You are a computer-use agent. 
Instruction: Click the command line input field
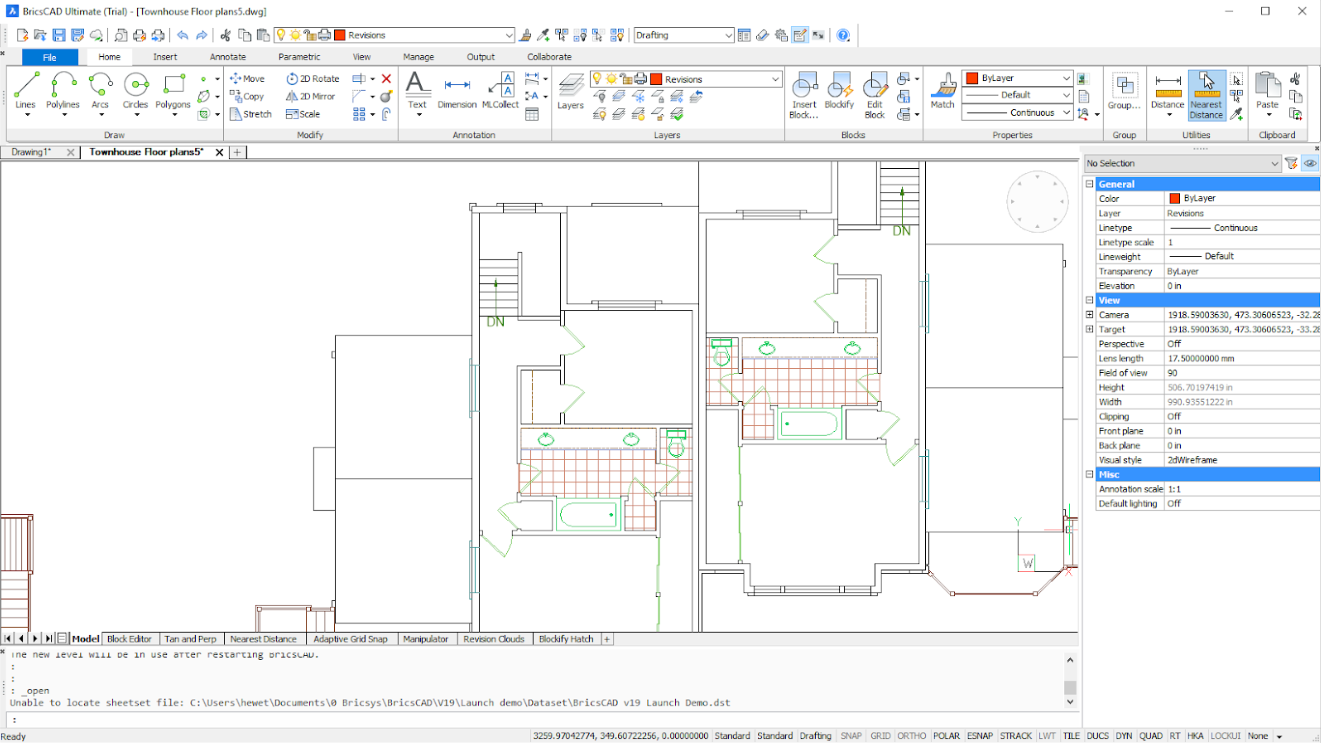[x=538, y=719]
